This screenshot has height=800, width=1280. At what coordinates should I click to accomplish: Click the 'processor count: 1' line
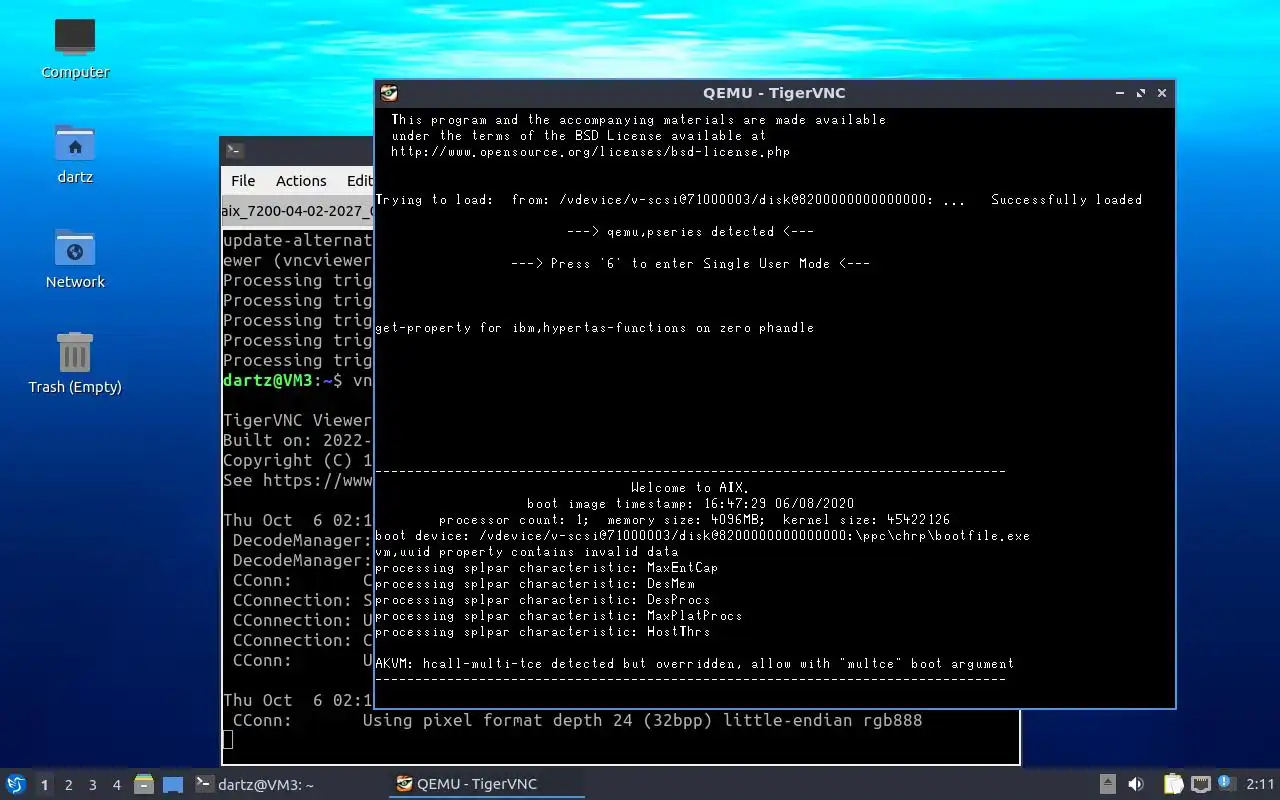(x=694, y=520)
